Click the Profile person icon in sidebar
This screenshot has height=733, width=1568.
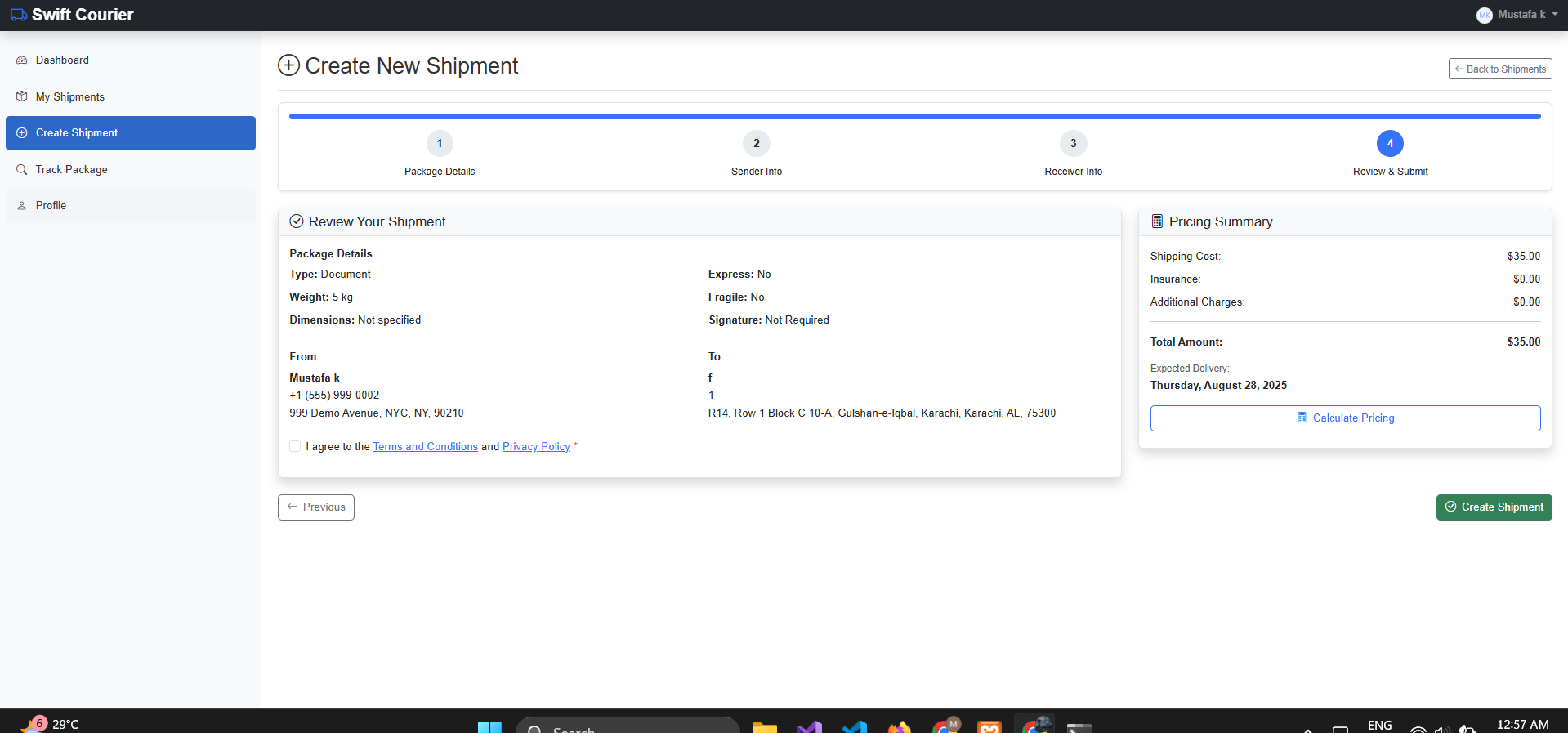[x=22, y=206]
